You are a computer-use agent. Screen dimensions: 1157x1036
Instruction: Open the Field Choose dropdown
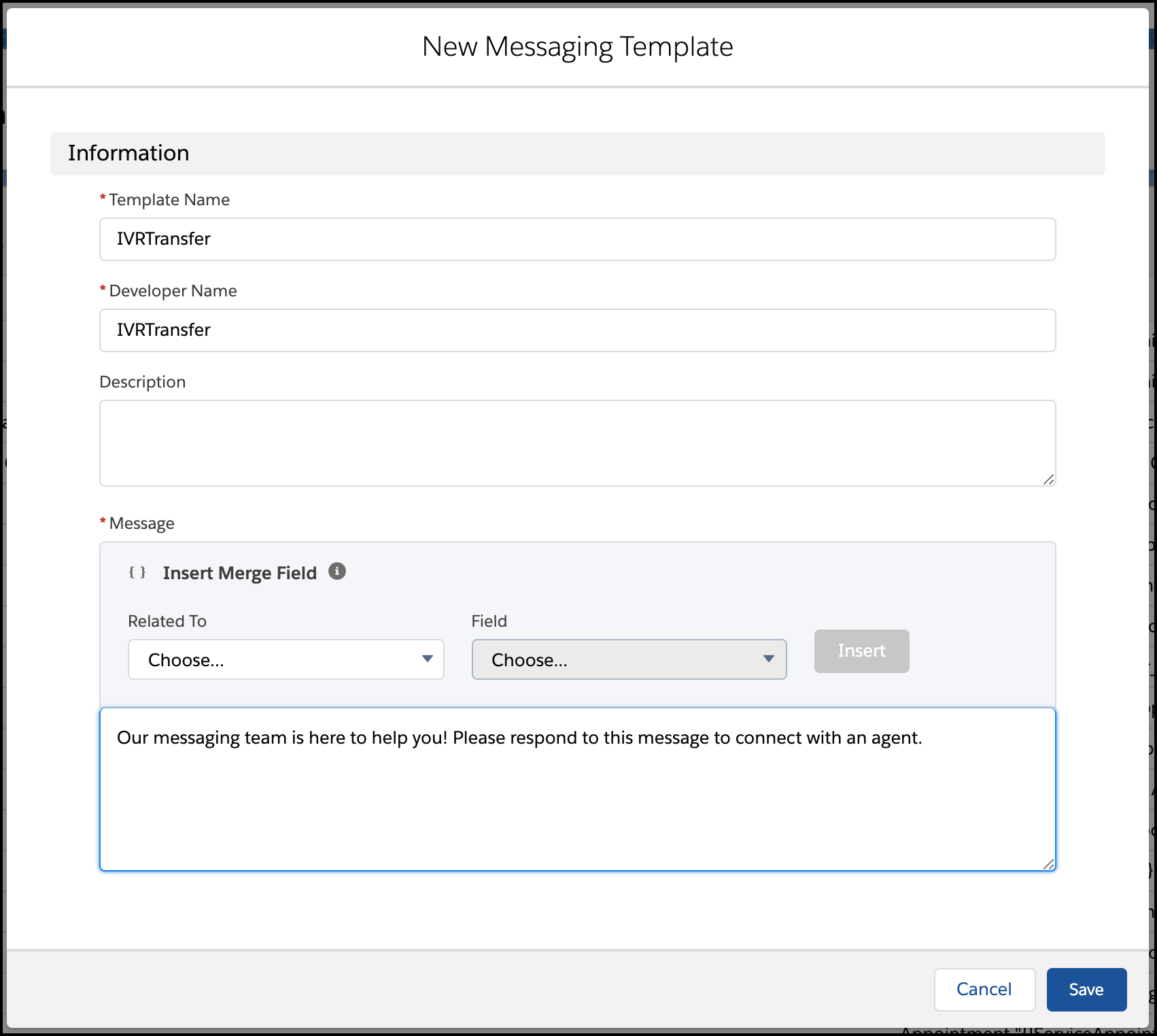[x=629, y=659]
